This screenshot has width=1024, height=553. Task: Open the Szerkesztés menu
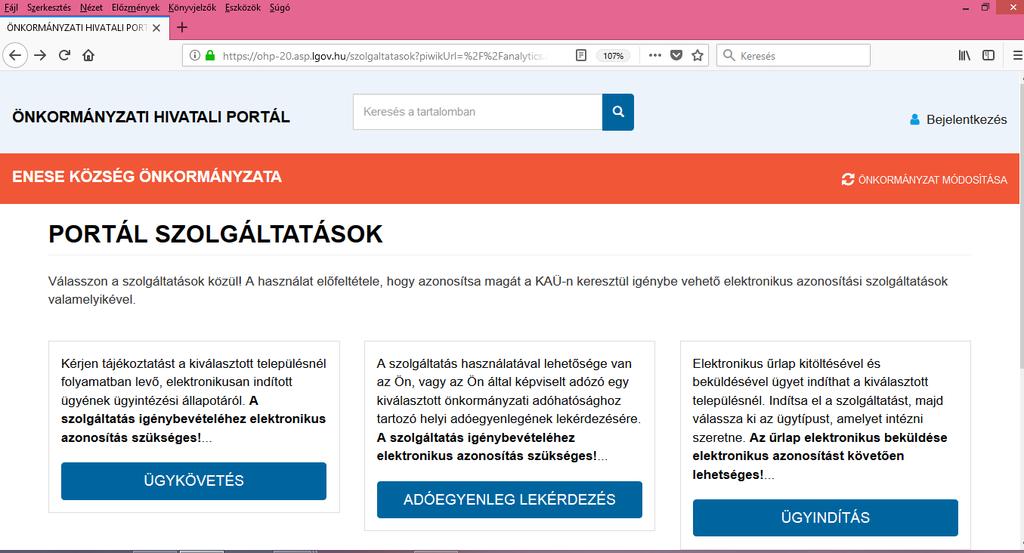pyautogui.click(x=49, y=8)
